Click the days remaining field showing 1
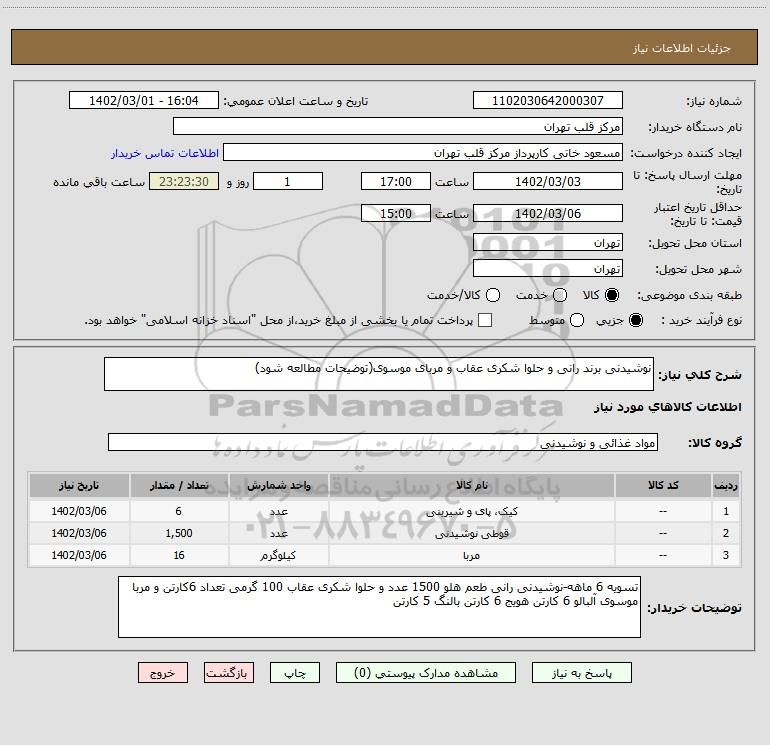The width and height of the screenshot is (770, 745). 288,181
